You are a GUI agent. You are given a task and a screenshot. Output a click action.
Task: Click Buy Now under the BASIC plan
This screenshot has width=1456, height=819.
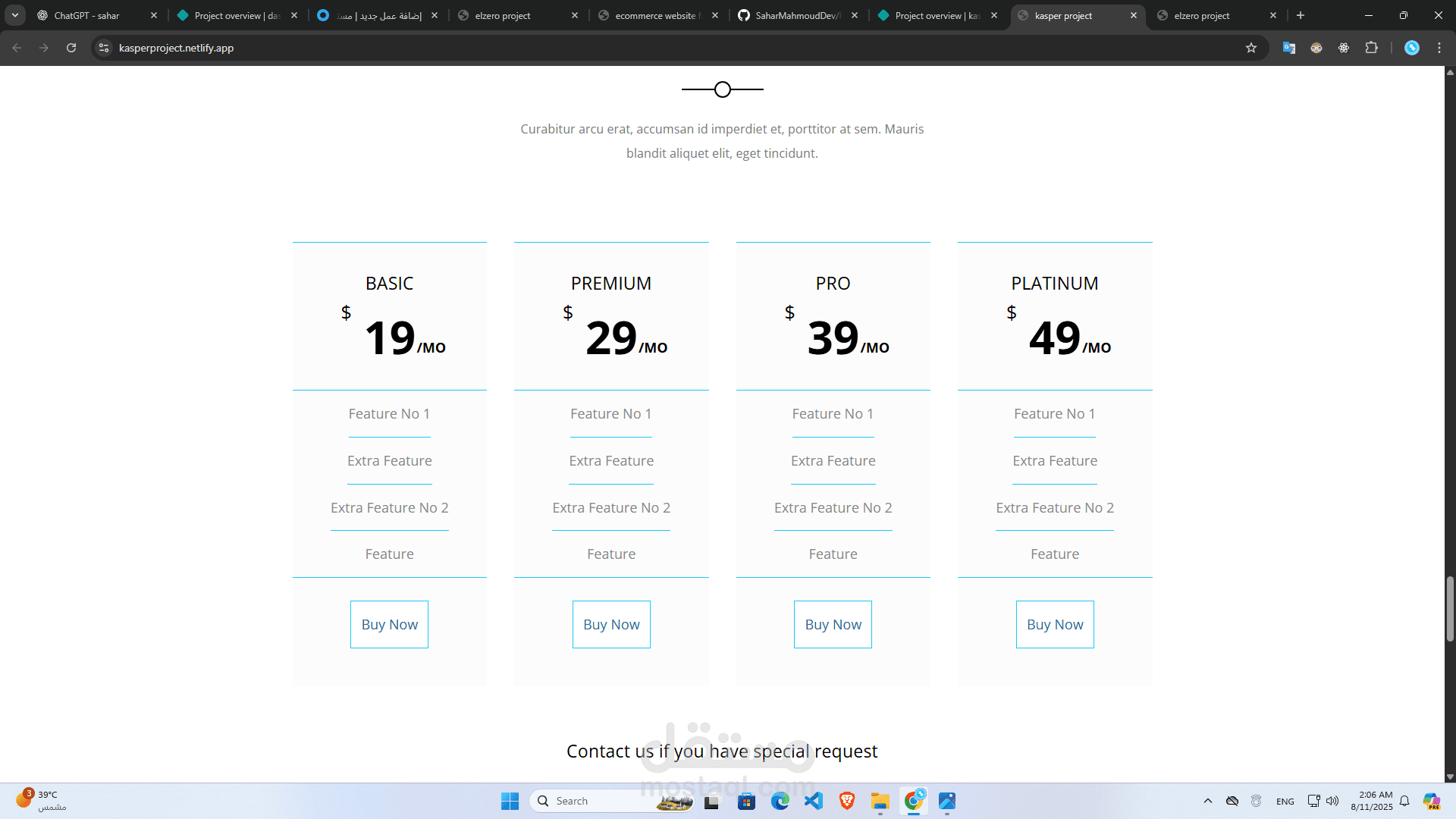coord(389,624)
